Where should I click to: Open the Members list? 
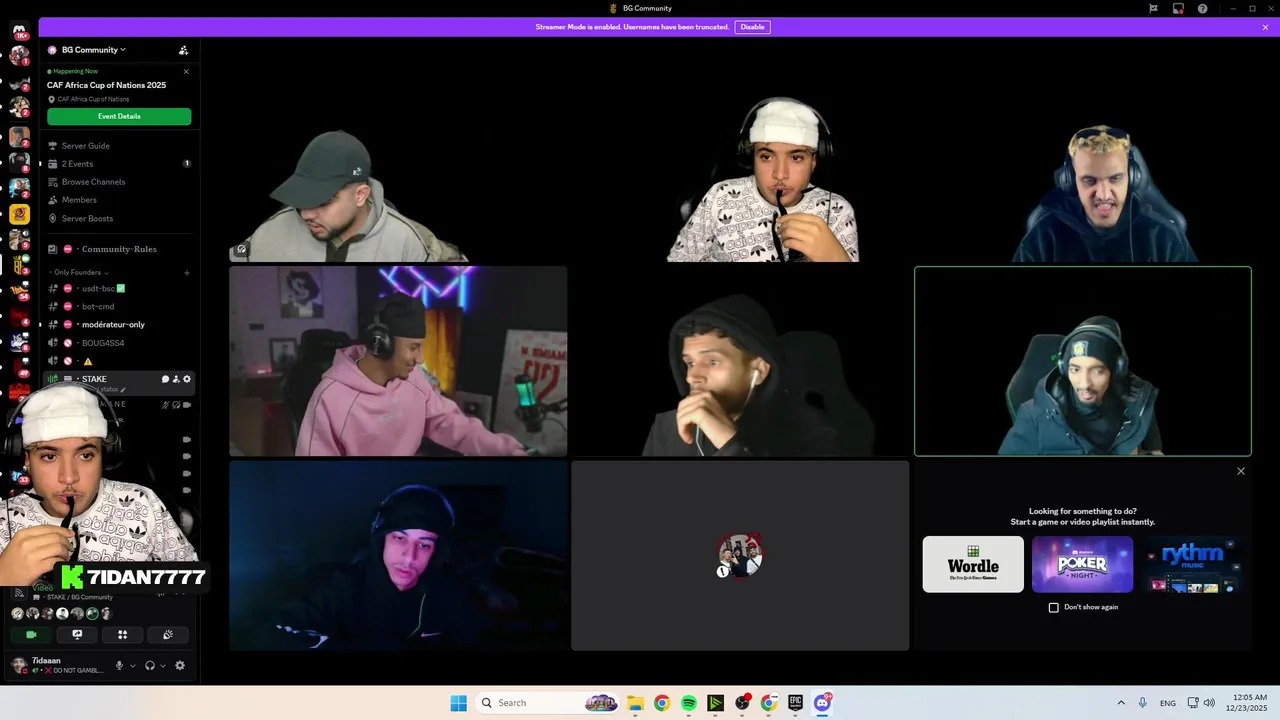coord(119,200)
